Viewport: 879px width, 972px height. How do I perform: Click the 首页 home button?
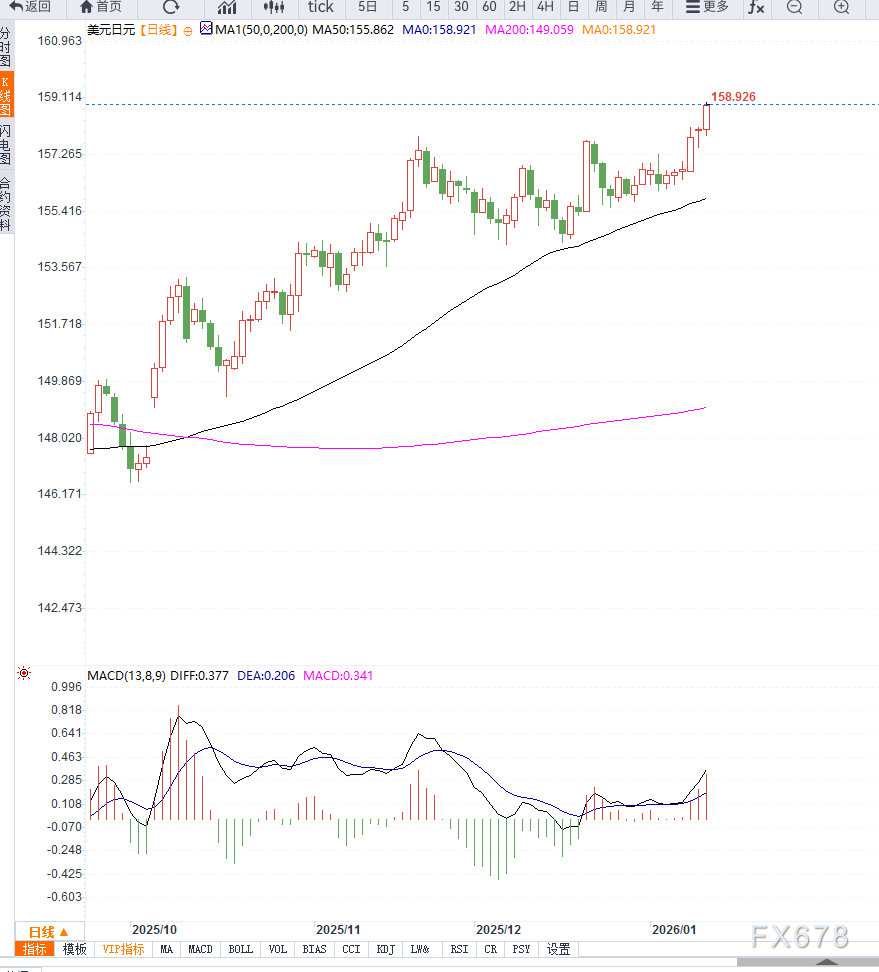[101, 7]
